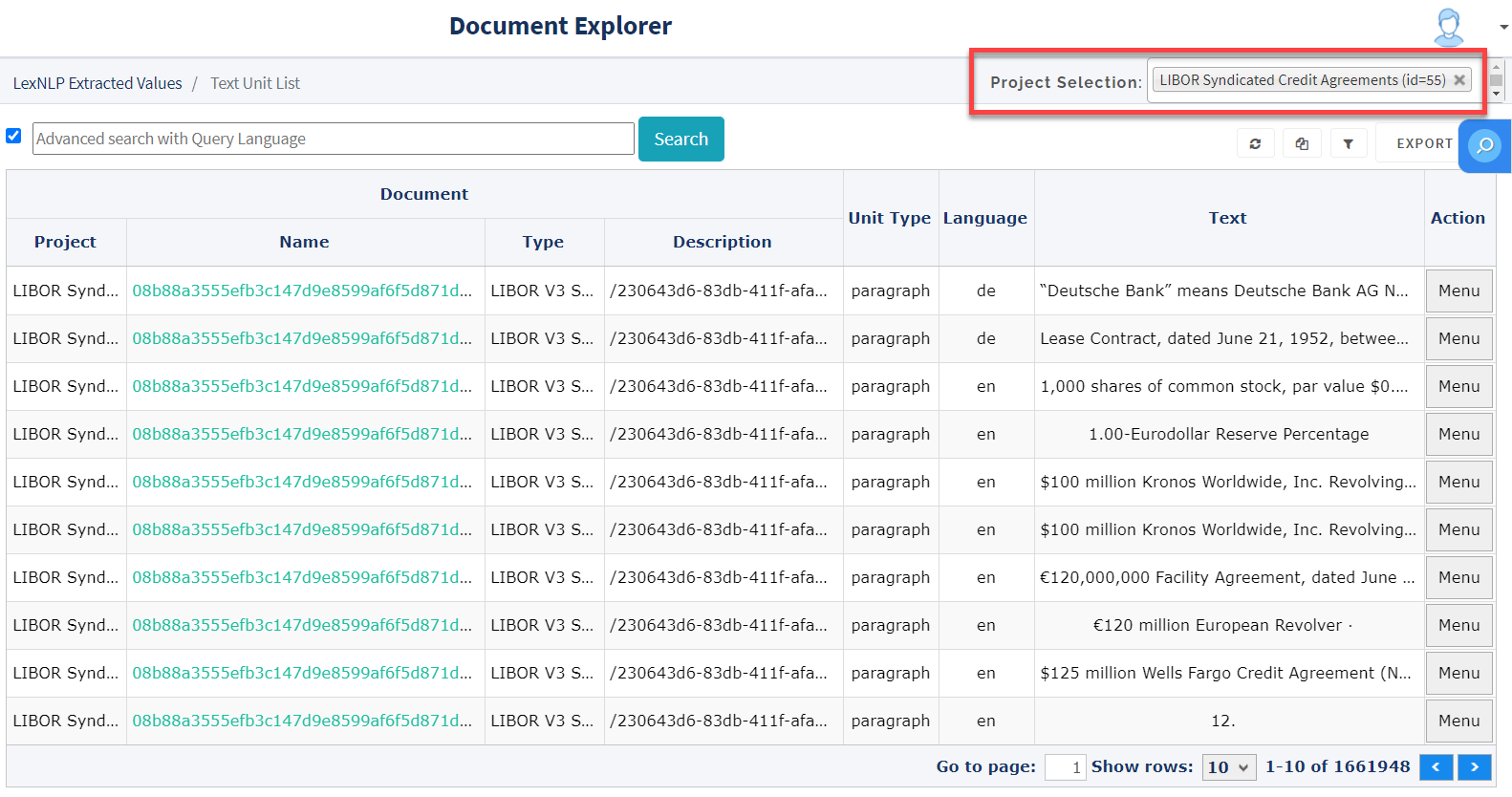Viewport: 1512px width, 797px height.
Task: Expand the user account dropdown arrow
Action: [x=1503, y=27]
